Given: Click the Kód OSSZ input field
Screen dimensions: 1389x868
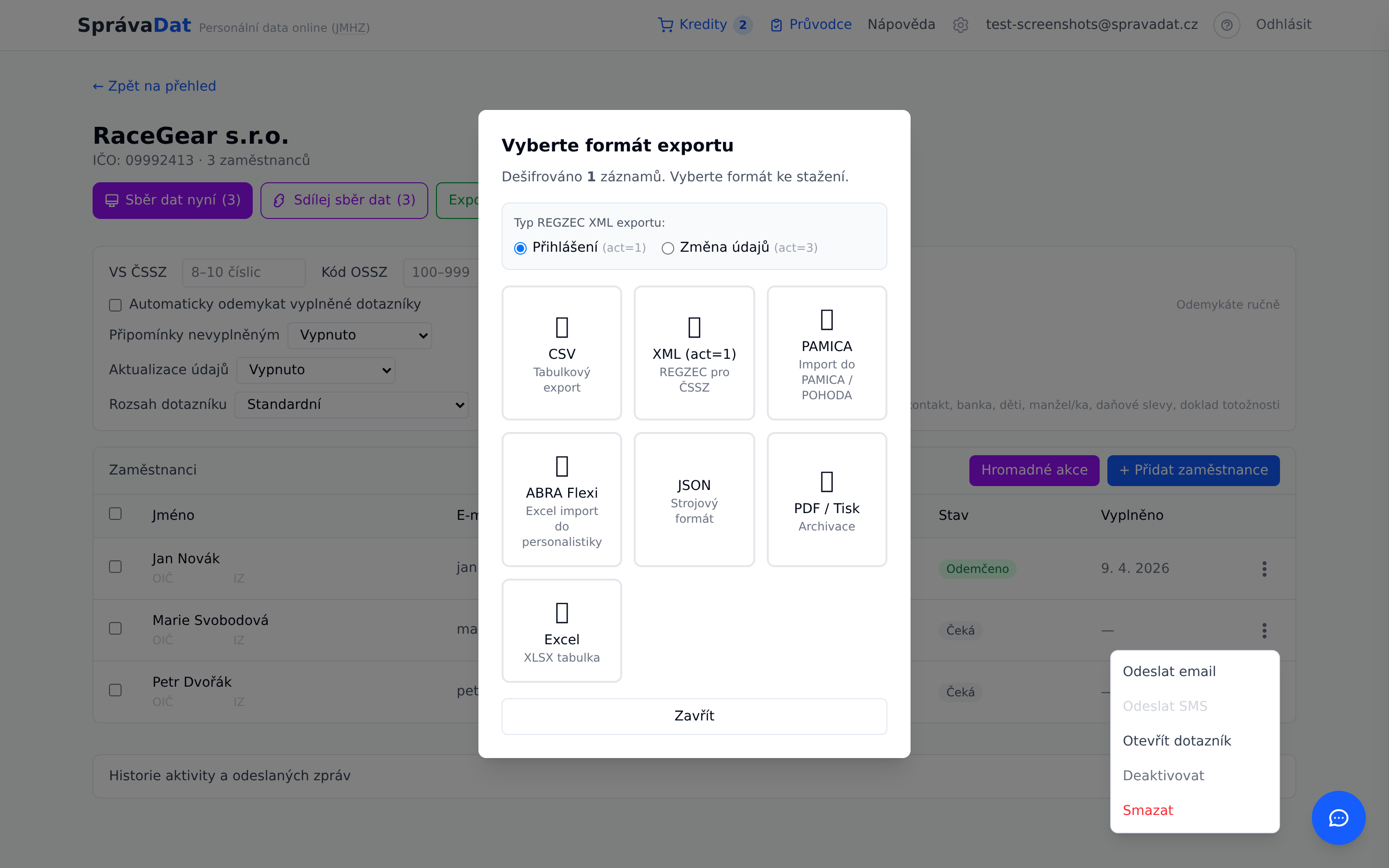Looking at the screenshot, I should (x=441, y=272).
